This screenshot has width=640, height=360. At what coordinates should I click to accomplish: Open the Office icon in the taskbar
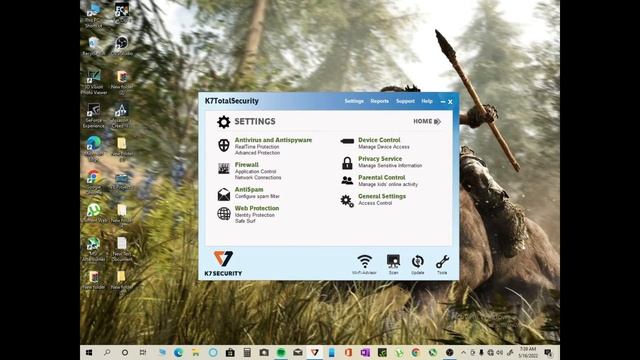(x=348, y=352)
